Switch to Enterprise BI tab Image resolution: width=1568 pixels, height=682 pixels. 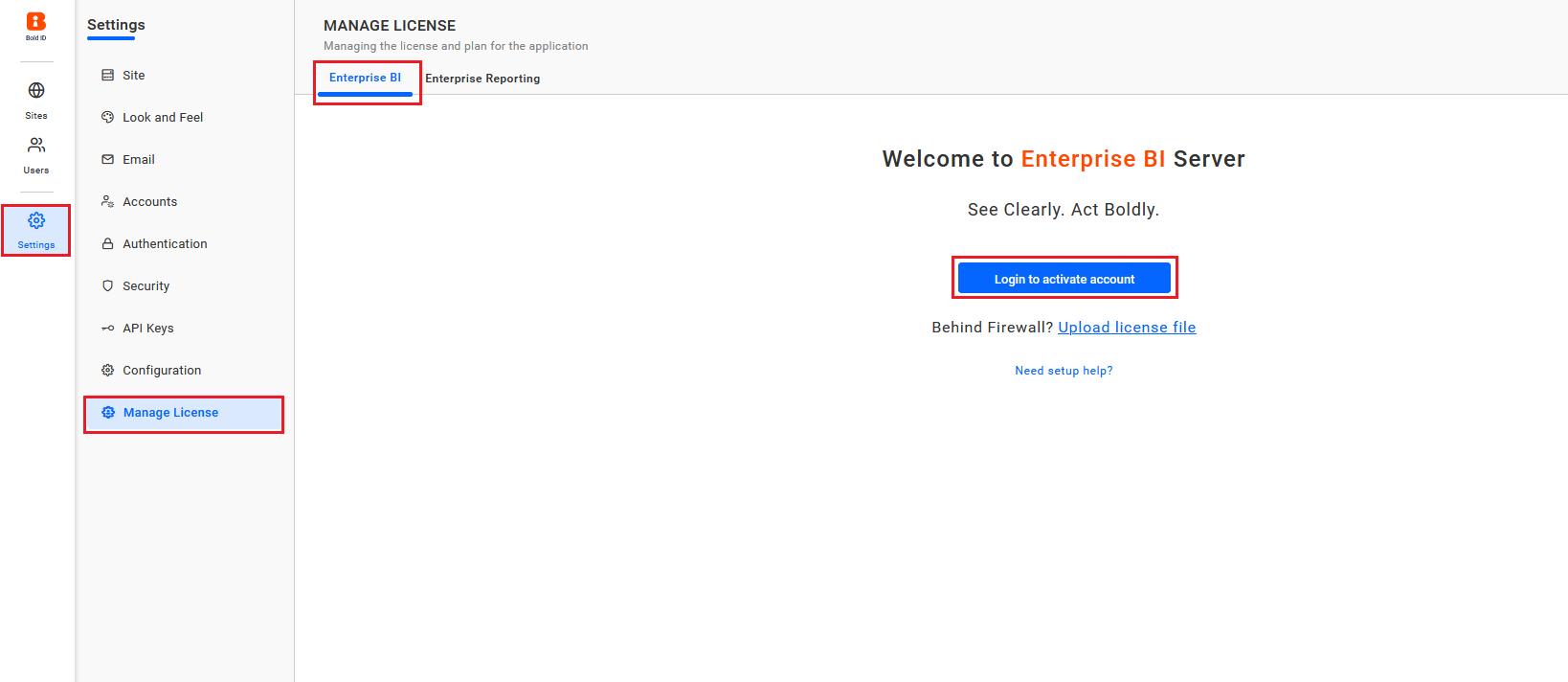[365, 78]
